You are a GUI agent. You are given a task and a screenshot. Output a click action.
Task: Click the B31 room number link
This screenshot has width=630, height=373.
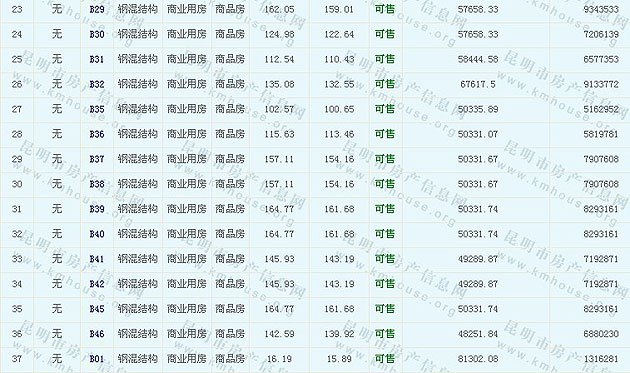pos(97,59)
